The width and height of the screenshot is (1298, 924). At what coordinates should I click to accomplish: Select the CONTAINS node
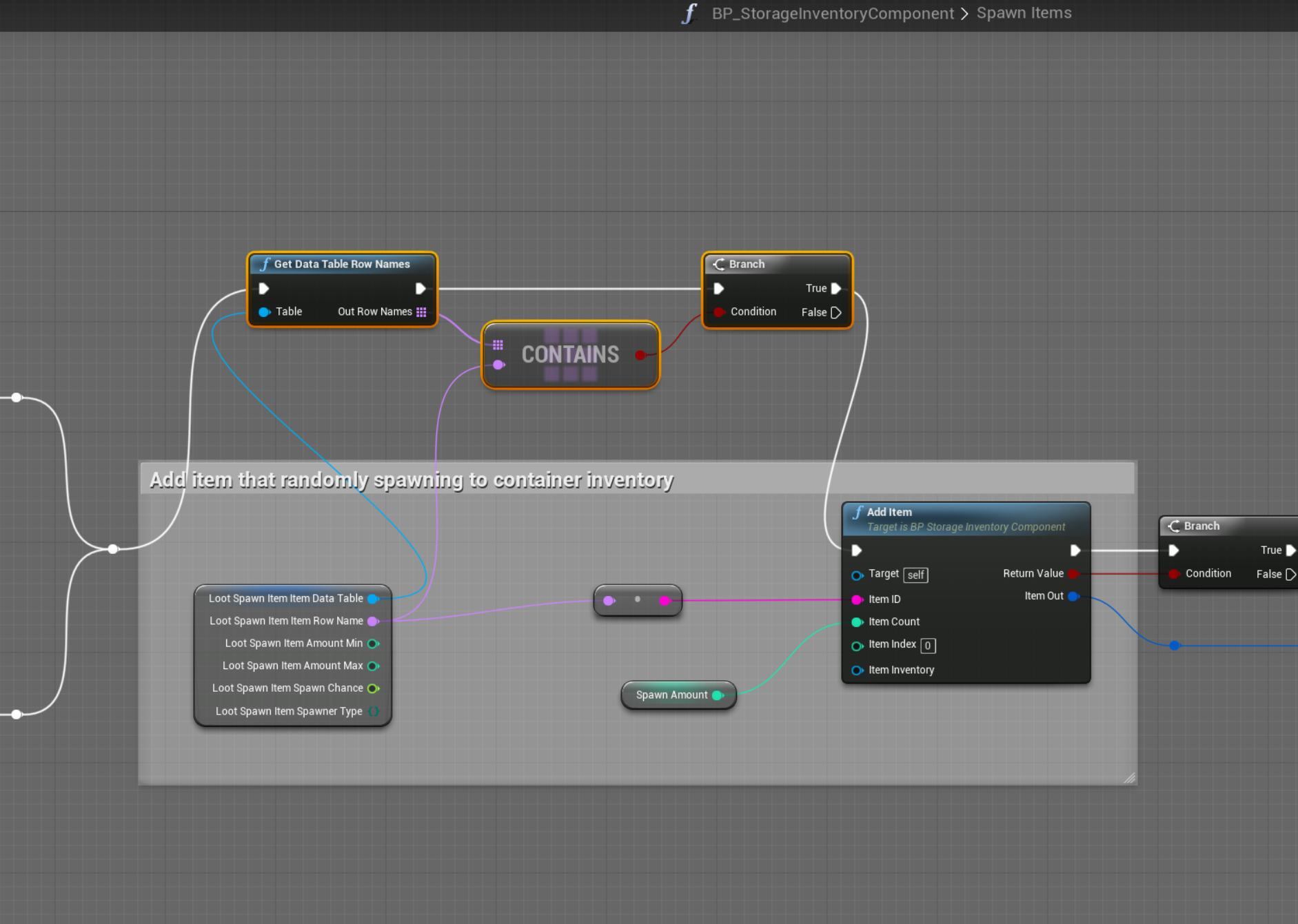point(570,354)
